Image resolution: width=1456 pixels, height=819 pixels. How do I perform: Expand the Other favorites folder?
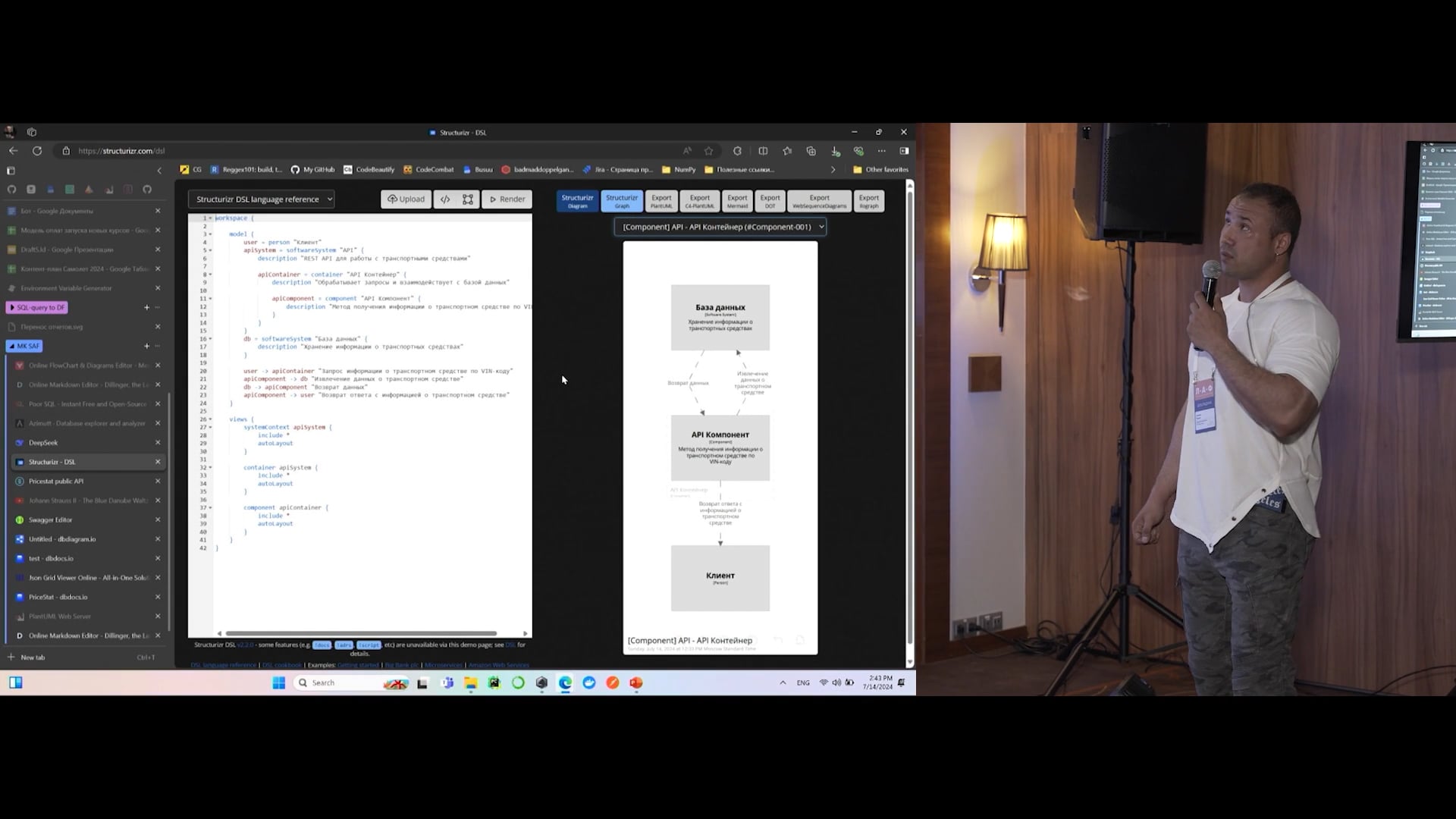point(880,170)
